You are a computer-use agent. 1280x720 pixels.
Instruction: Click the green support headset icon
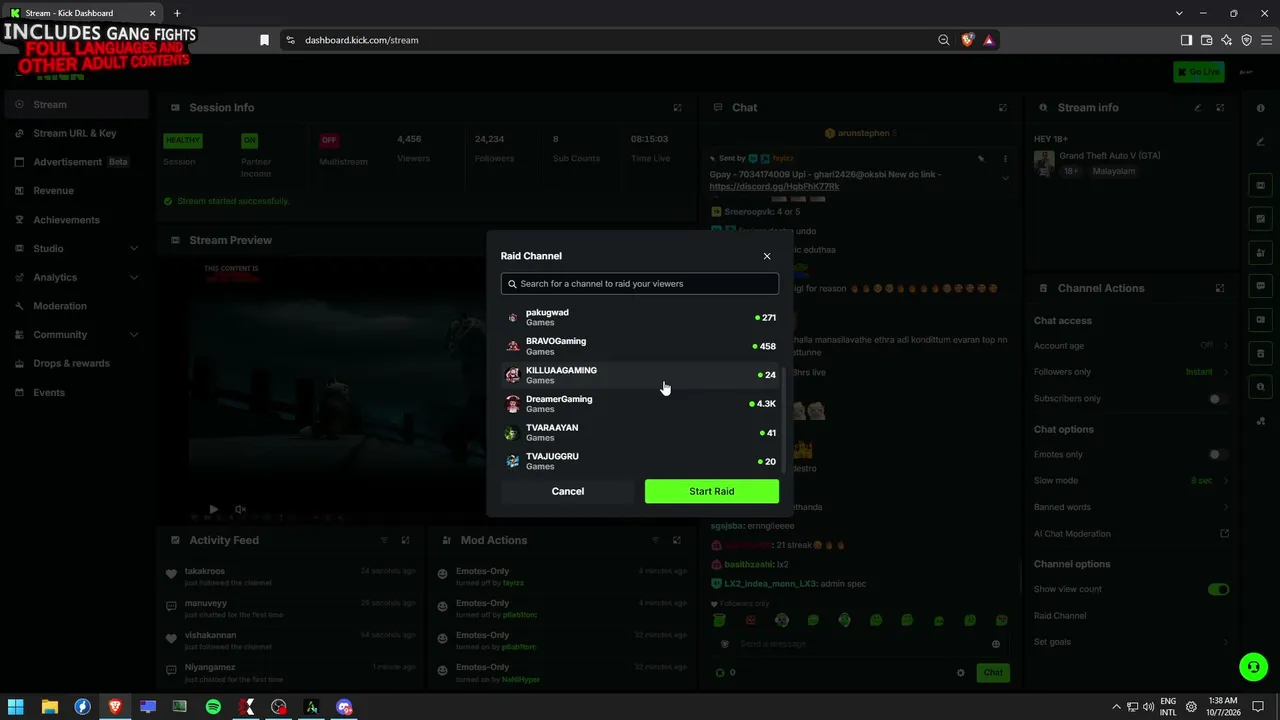(1252, 666)
